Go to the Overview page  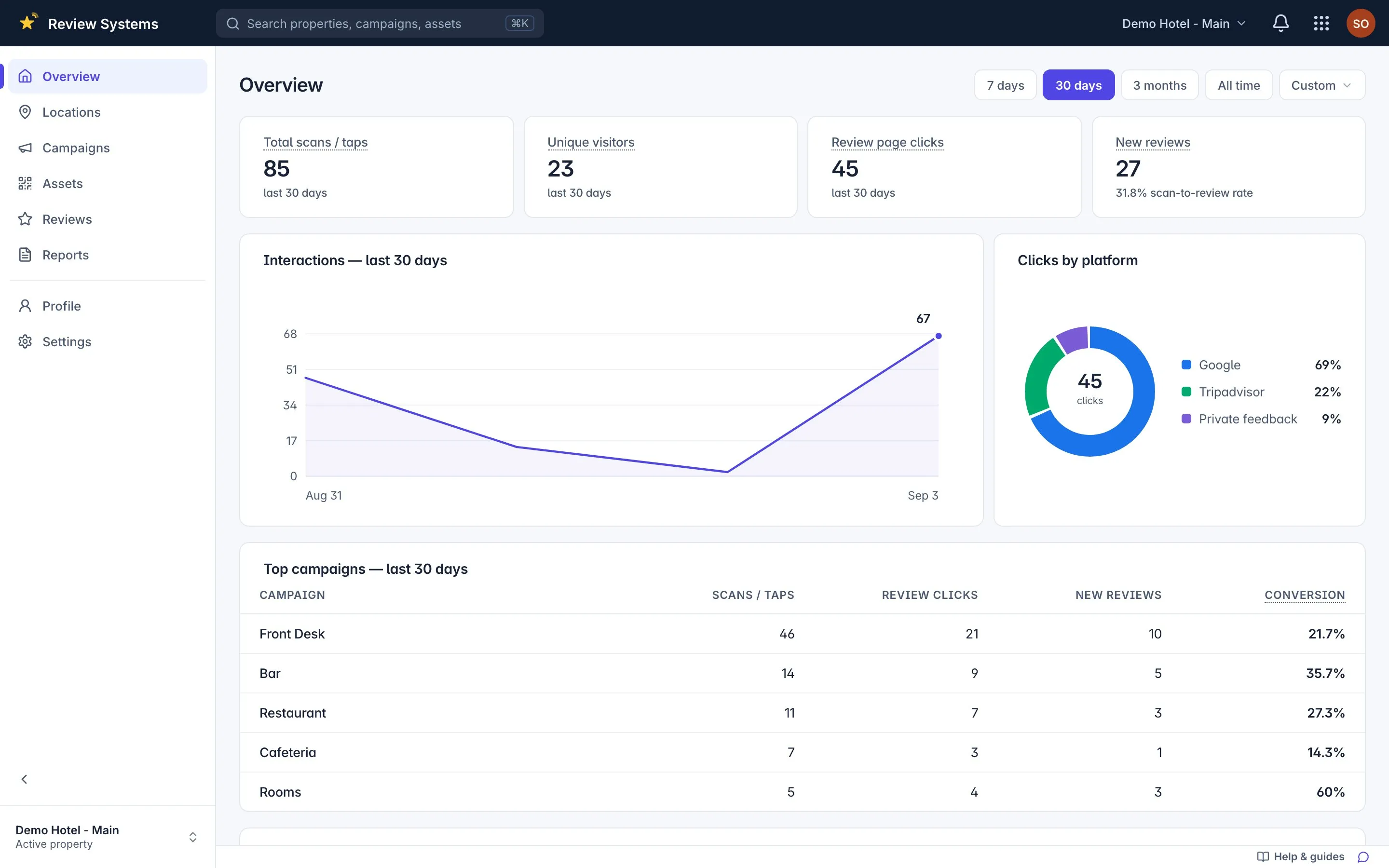(108, 76)
